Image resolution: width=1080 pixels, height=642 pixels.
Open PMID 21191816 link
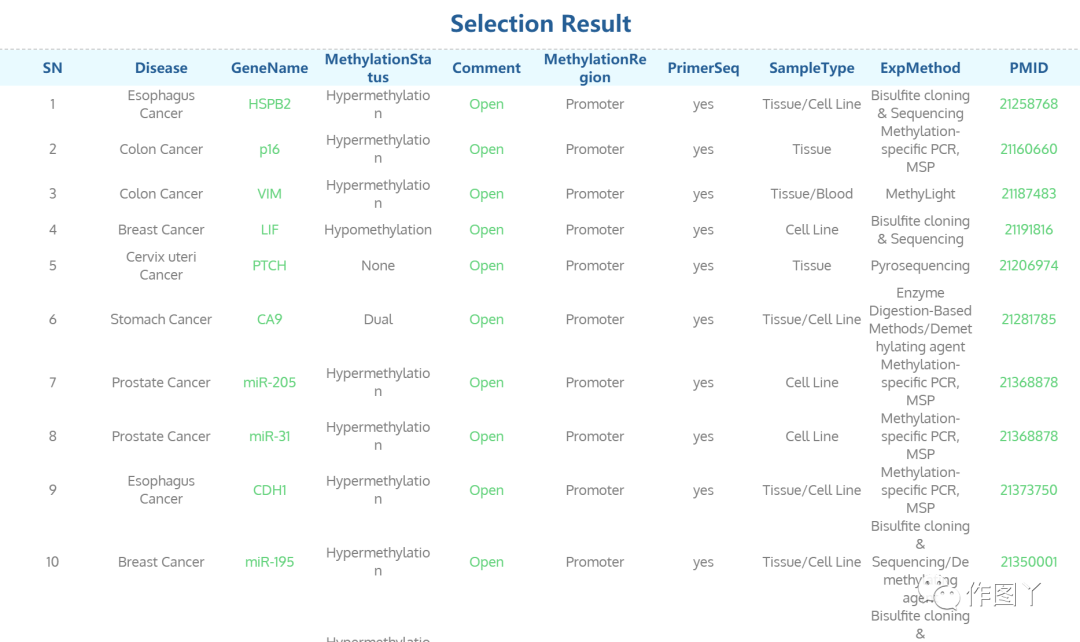pyautogui.click(x=1028, y=229)
